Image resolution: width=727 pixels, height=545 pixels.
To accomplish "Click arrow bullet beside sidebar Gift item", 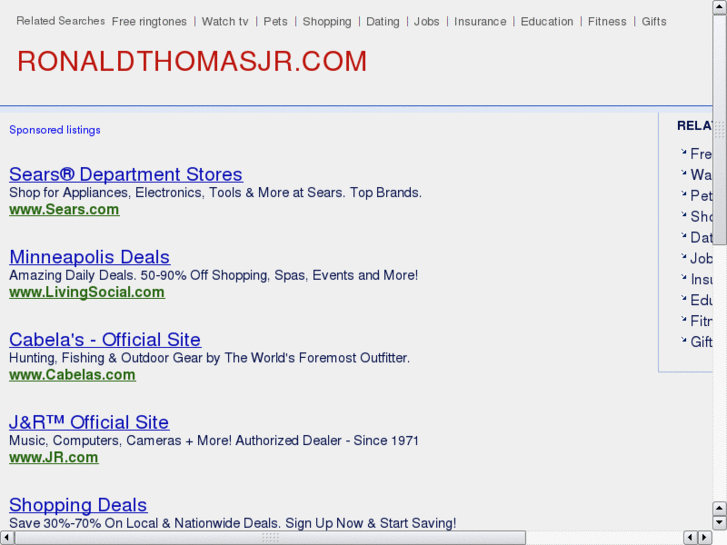I will click(x=683, y=340).
